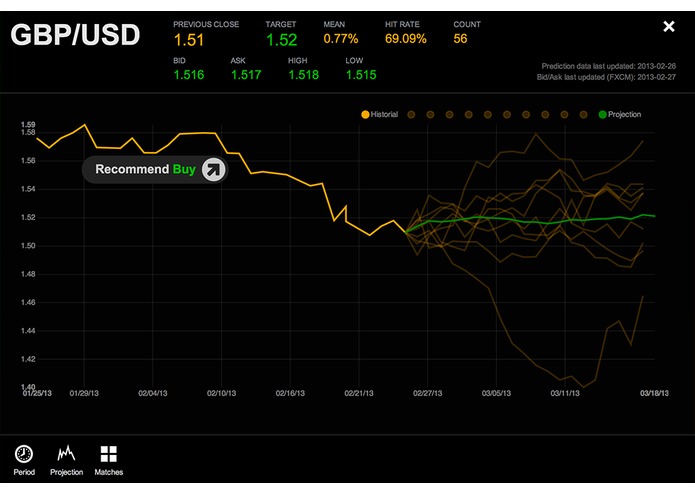
Task: Click the Recommend Buy label text
Action: click(145, 169)
